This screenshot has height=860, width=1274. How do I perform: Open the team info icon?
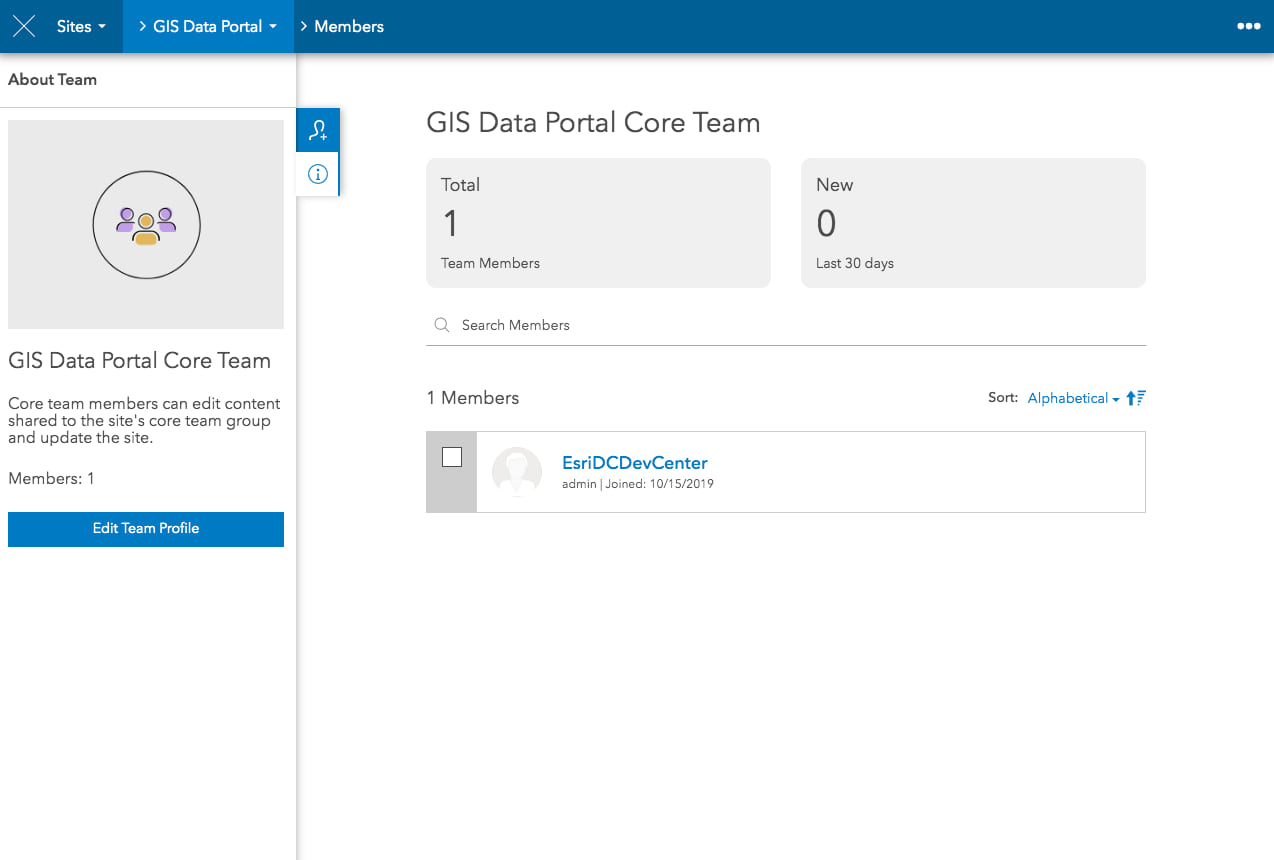(x=318, y=174)
